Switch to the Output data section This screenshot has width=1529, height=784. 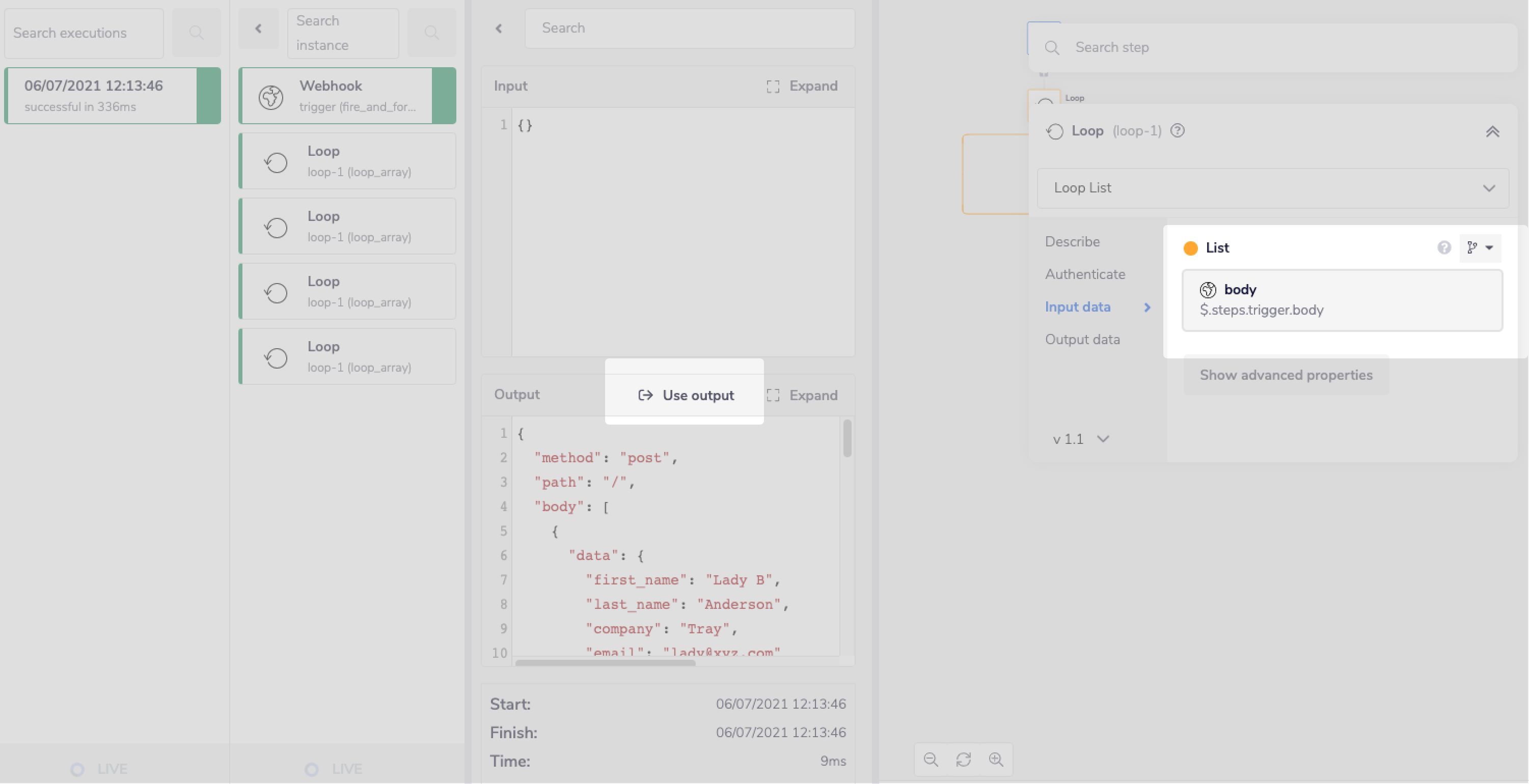[x=1082, y=339]
